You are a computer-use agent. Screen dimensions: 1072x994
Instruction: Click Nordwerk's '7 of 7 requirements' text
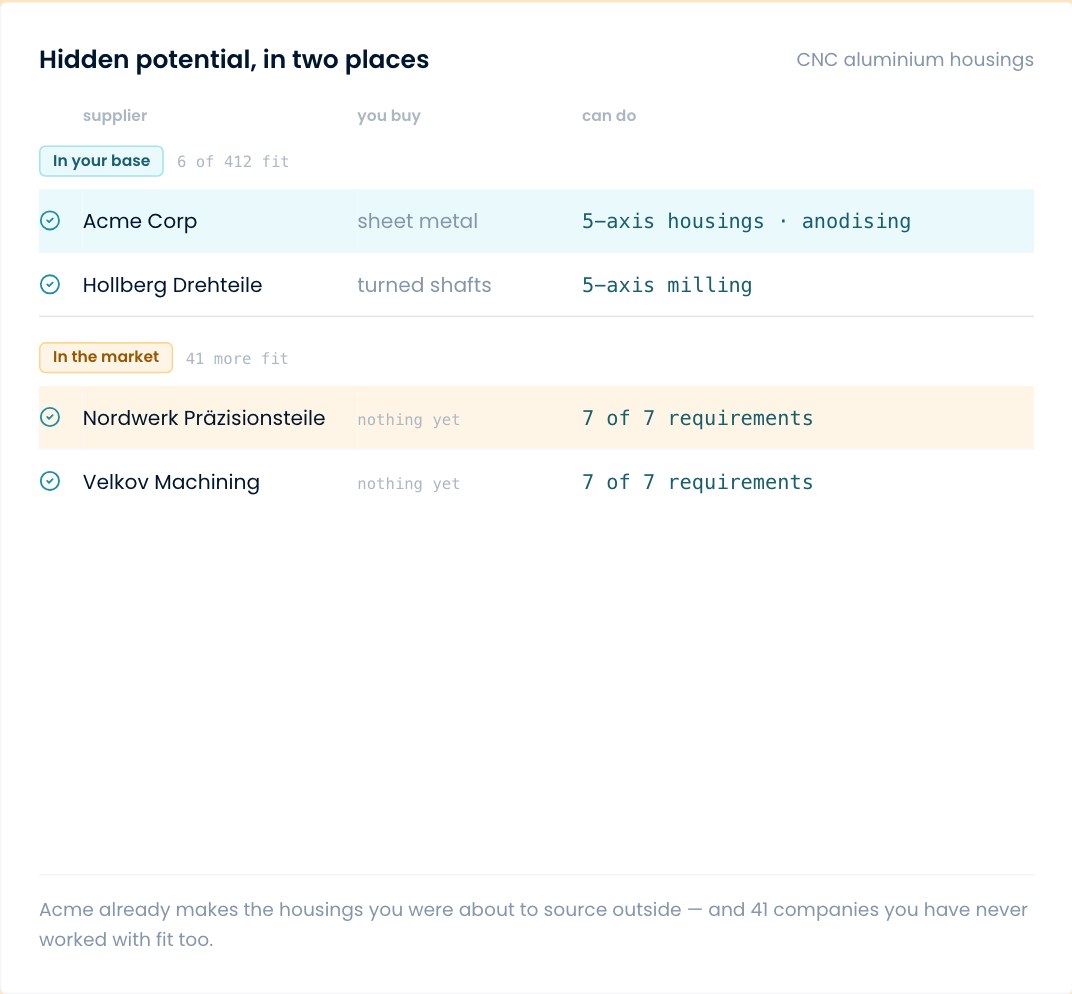tap(698, 418)
